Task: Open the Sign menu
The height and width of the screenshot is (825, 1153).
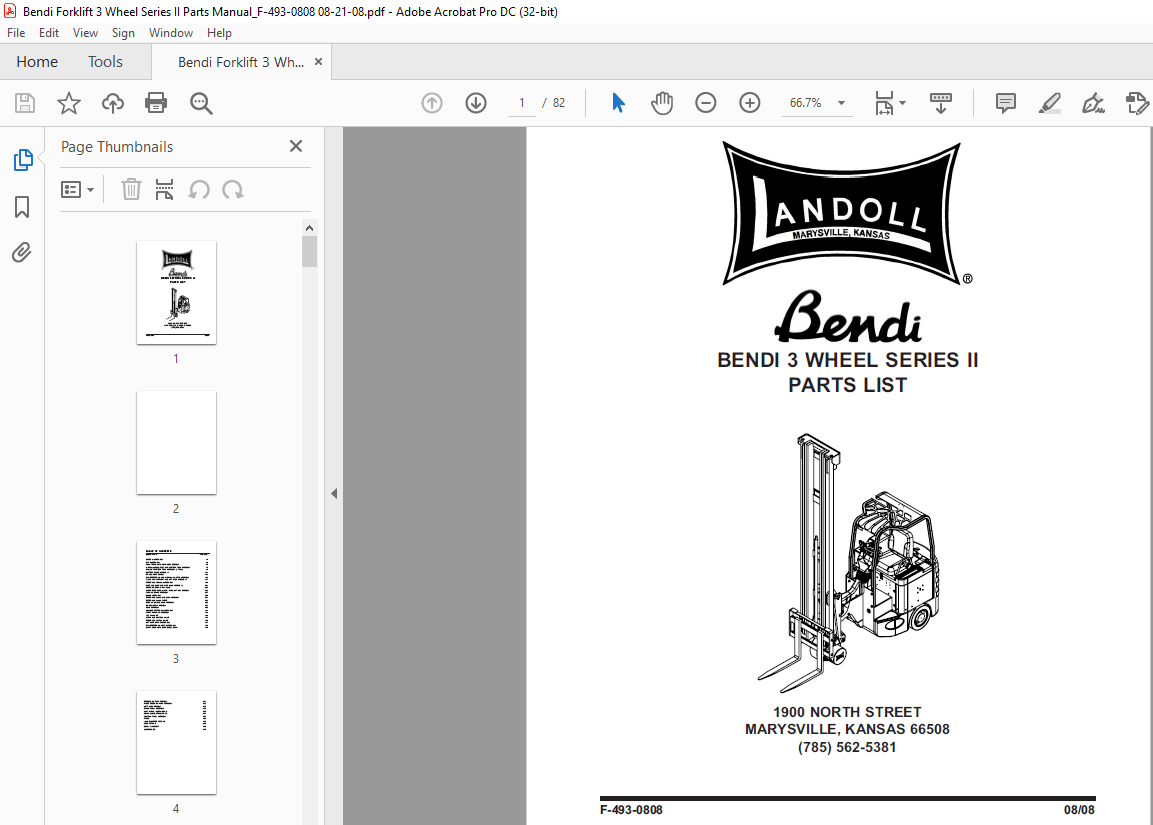Action: pyautogui.click(x=123, y=33)
